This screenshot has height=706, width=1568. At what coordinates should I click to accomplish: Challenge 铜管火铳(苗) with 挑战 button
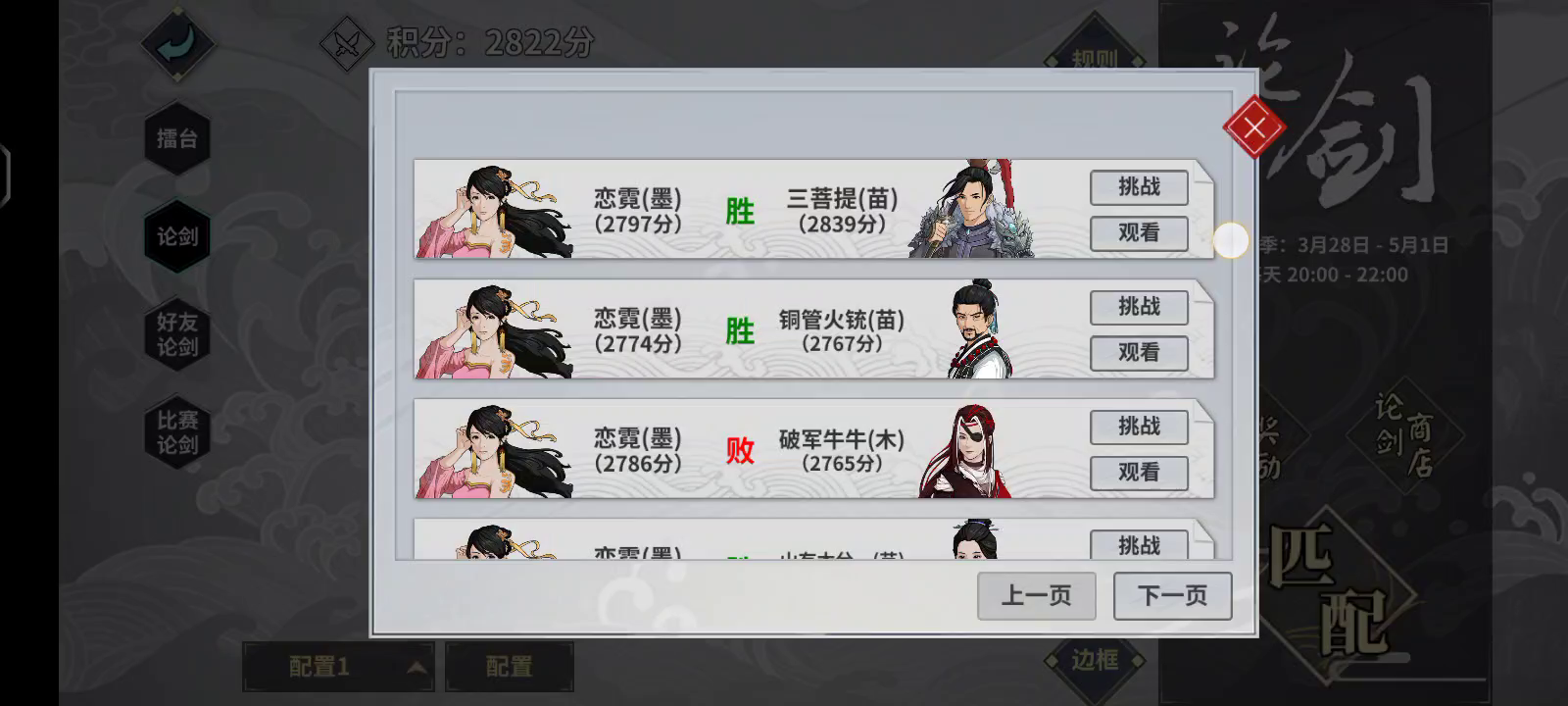click(1139, 307)
